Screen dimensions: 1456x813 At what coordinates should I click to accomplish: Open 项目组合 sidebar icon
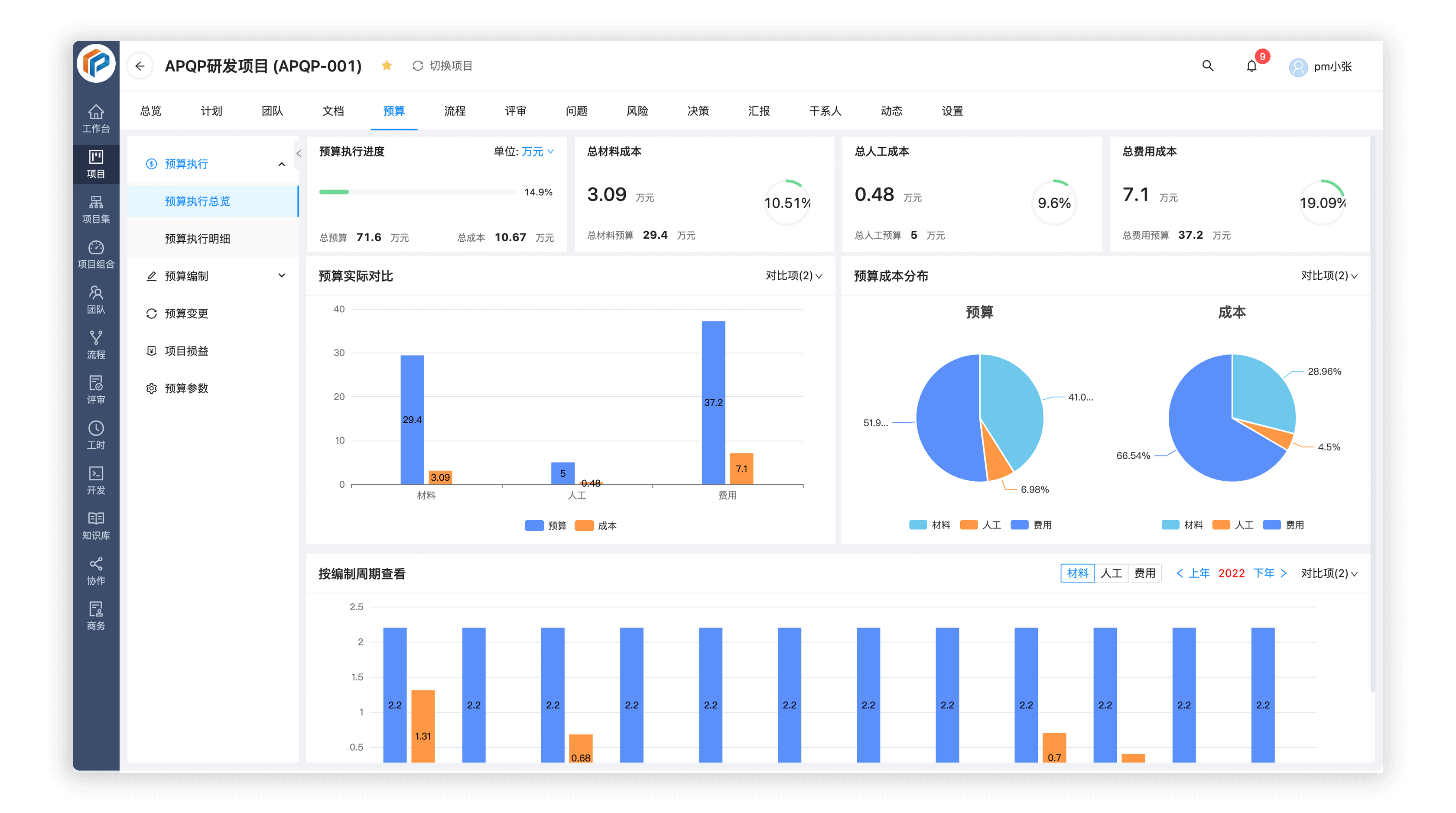coord(95,254)
